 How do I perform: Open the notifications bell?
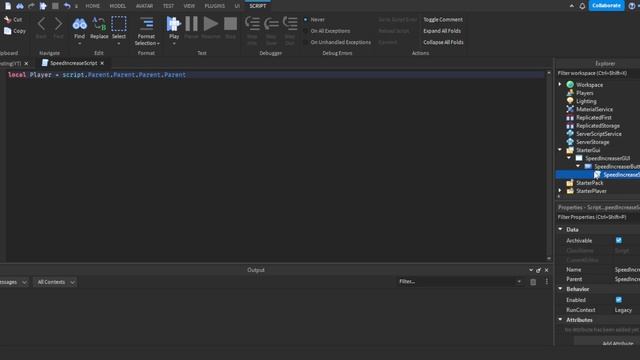coord(582,6)
